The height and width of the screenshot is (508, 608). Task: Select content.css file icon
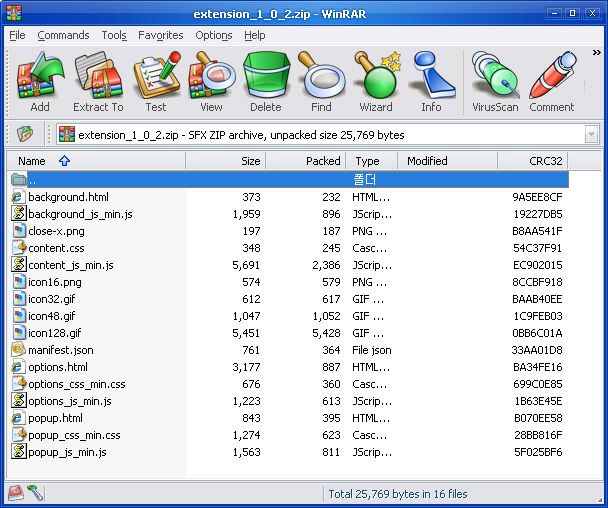point(18,248)
